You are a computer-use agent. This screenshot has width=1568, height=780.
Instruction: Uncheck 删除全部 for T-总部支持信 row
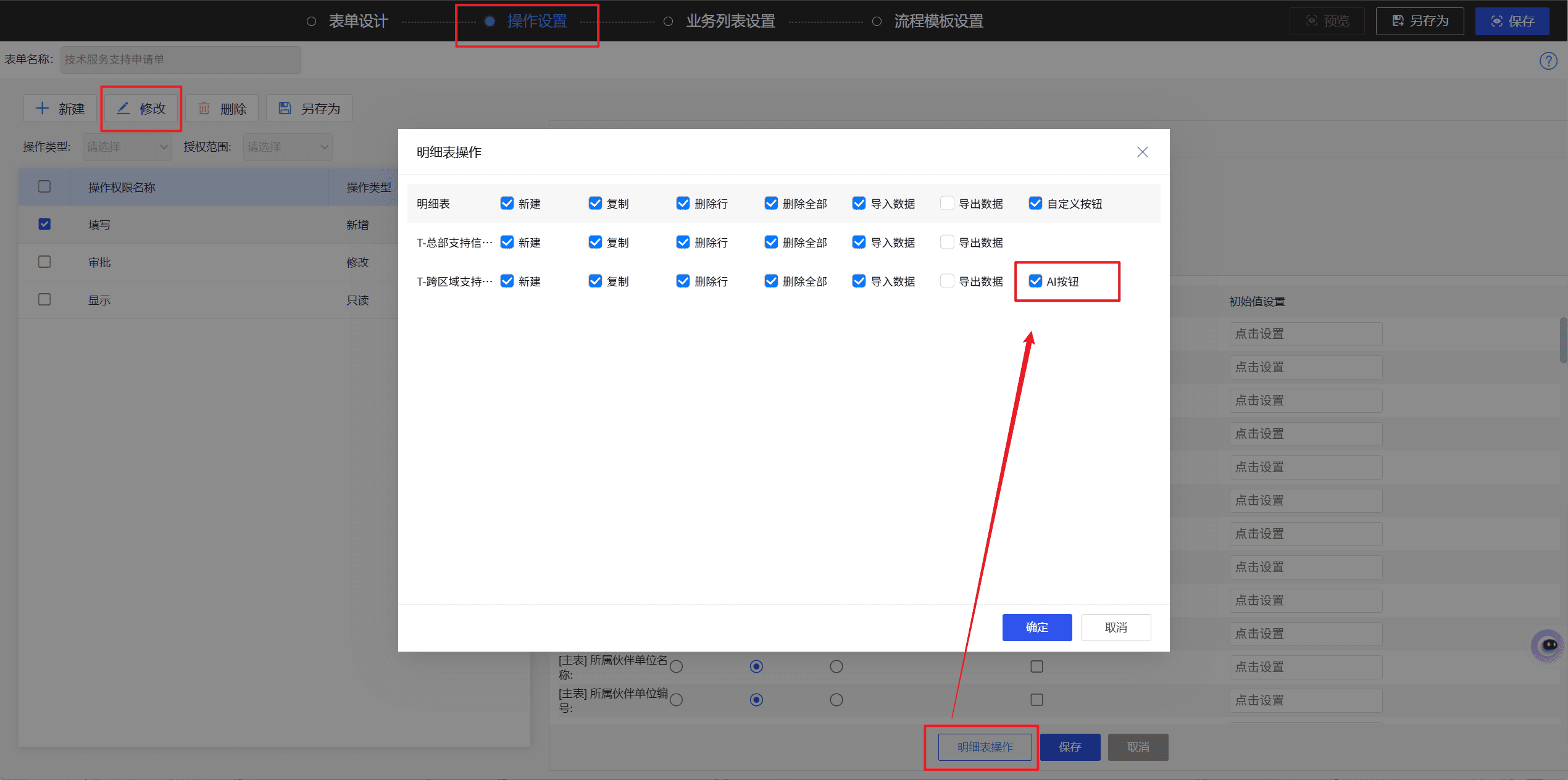tap(771, 243)
